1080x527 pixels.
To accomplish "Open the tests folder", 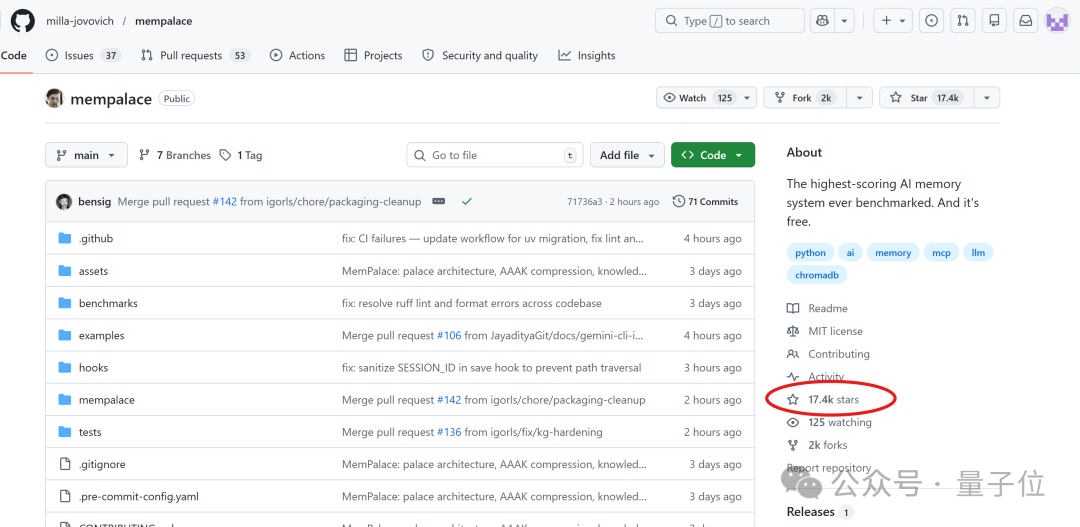I will [90, 432].
